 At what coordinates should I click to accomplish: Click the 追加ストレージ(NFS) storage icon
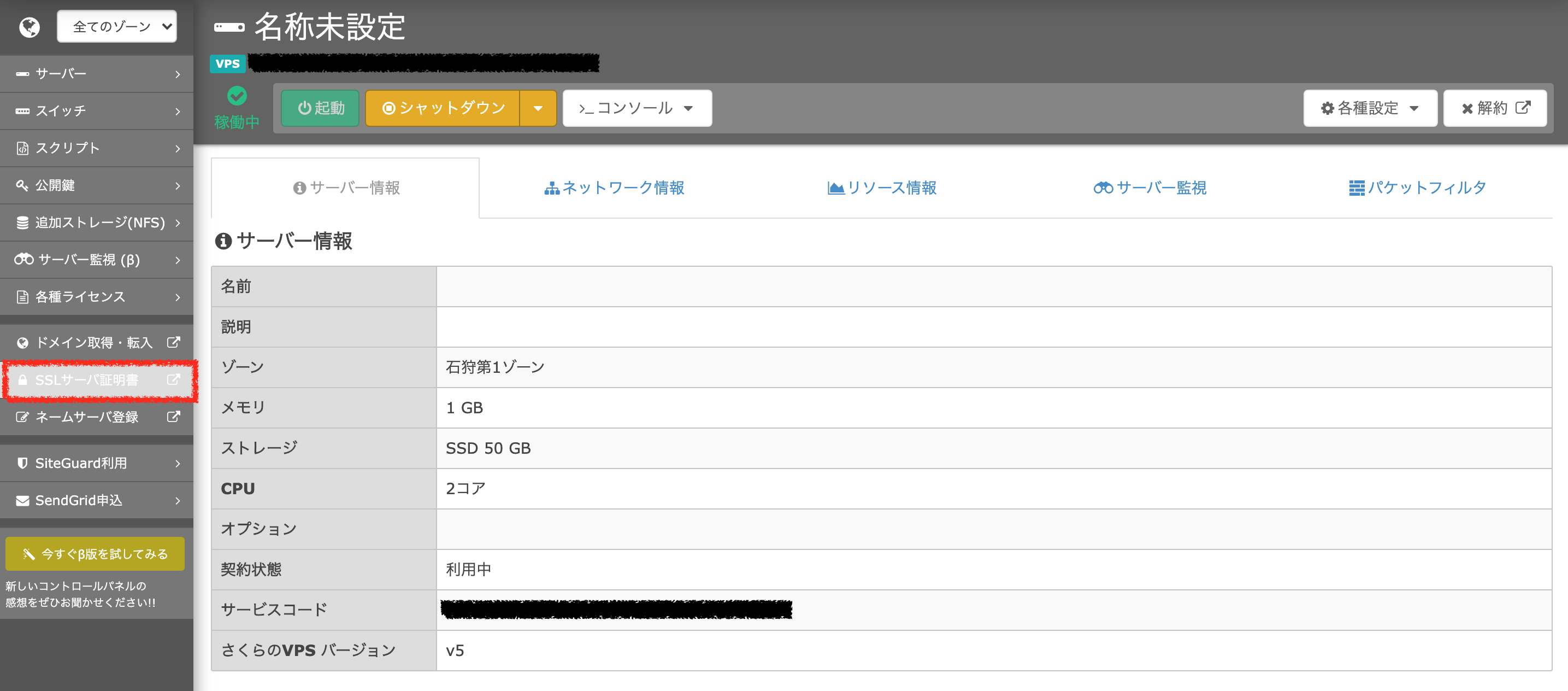(x=22, y=222)
